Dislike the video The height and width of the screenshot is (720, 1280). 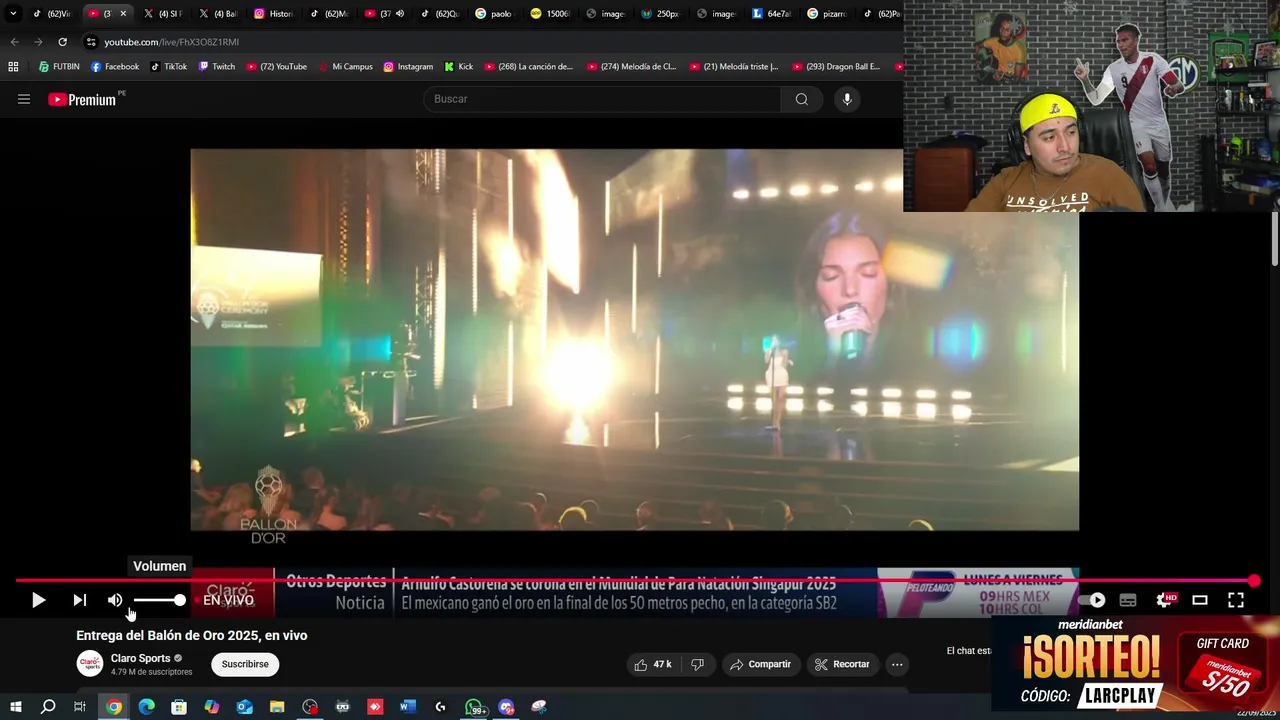(698, 664)
